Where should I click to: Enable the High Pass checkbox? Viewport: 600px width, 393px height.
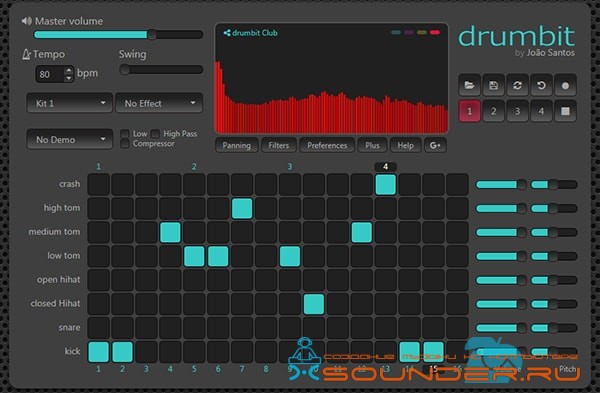[x=155, y=134]
